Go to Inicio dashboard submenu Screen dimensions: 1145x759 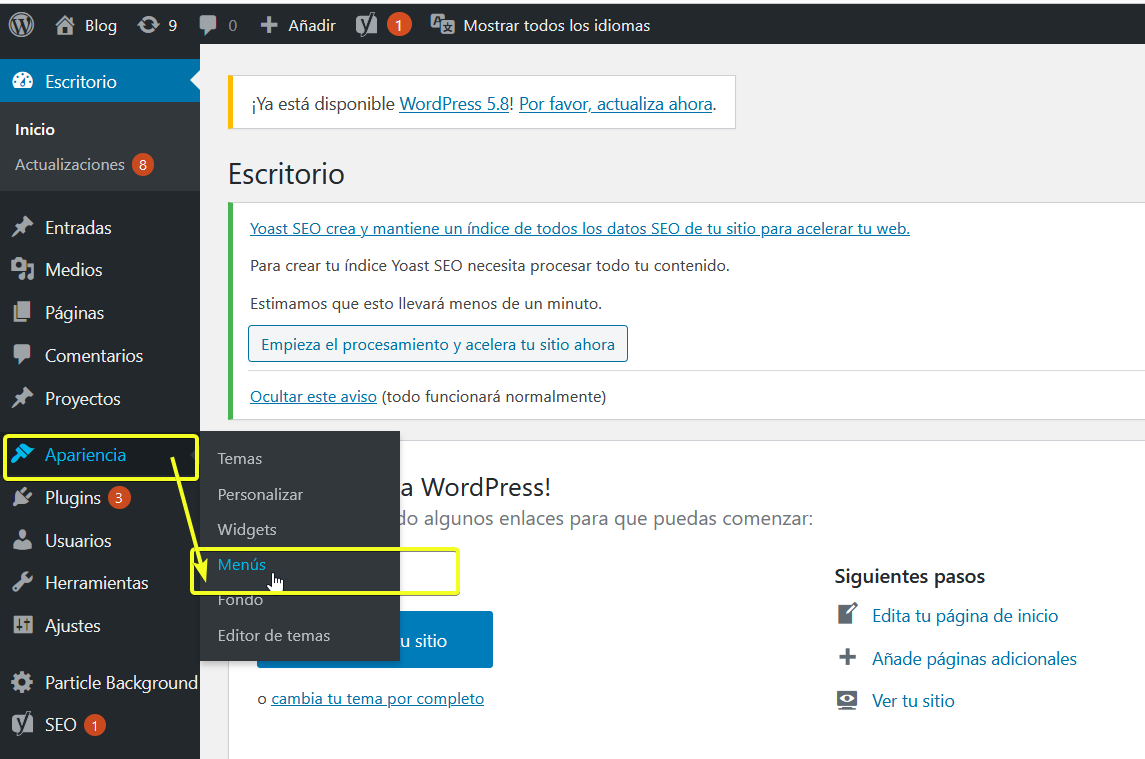pyautogui.click(x=35, y=129)
